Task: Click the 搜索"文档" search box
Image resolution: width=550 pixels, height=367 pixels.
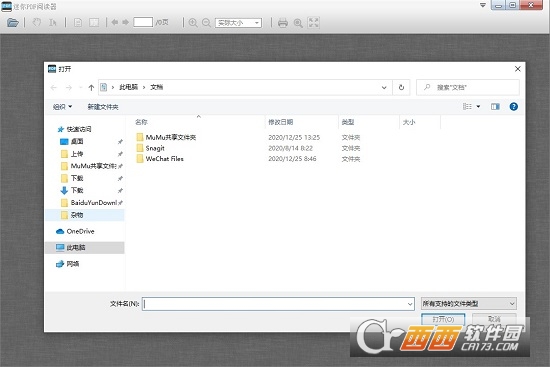Action: (468, 87)
